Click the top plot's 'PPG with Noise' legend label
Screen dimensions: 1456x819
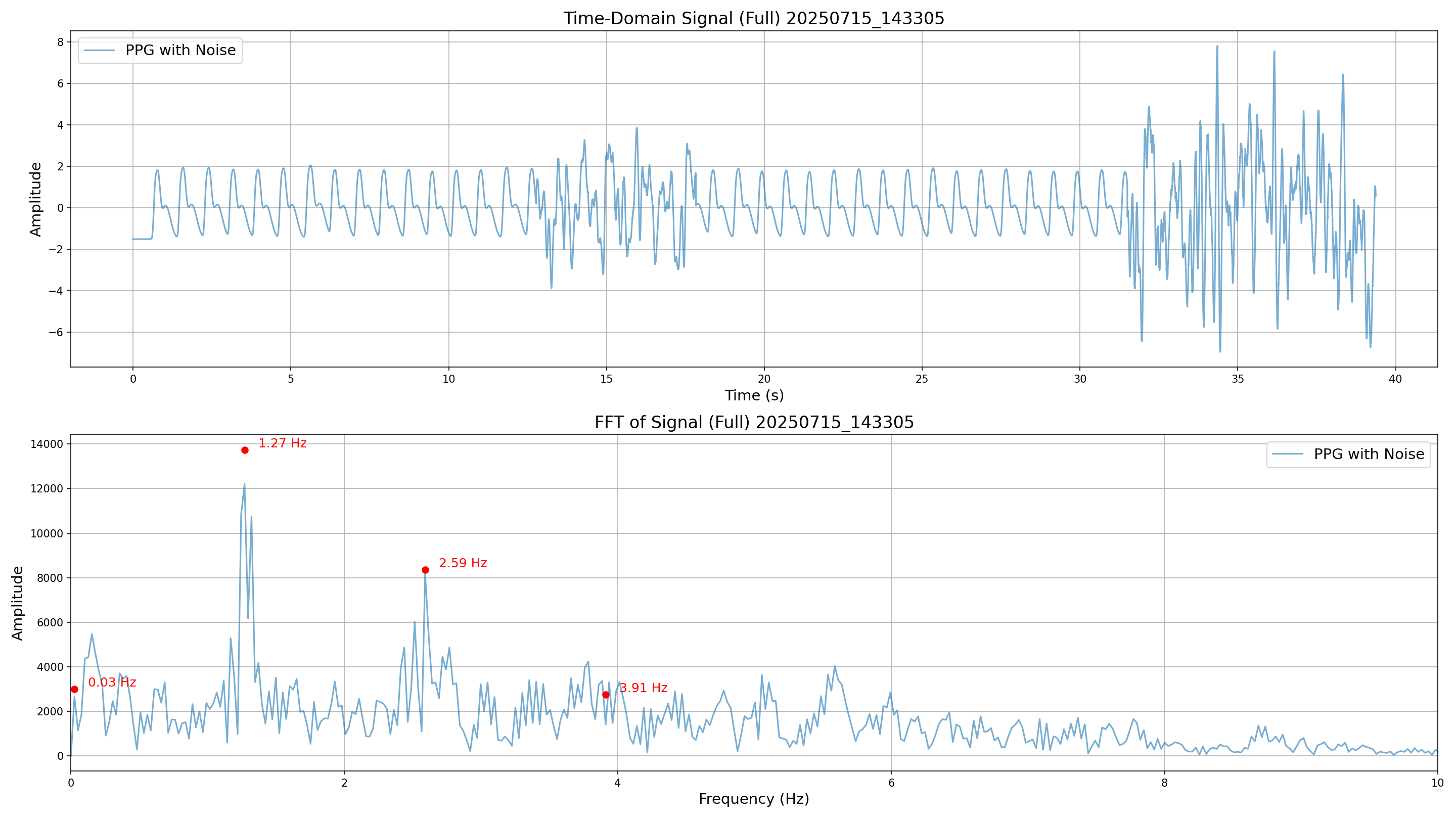click(180, 51)
